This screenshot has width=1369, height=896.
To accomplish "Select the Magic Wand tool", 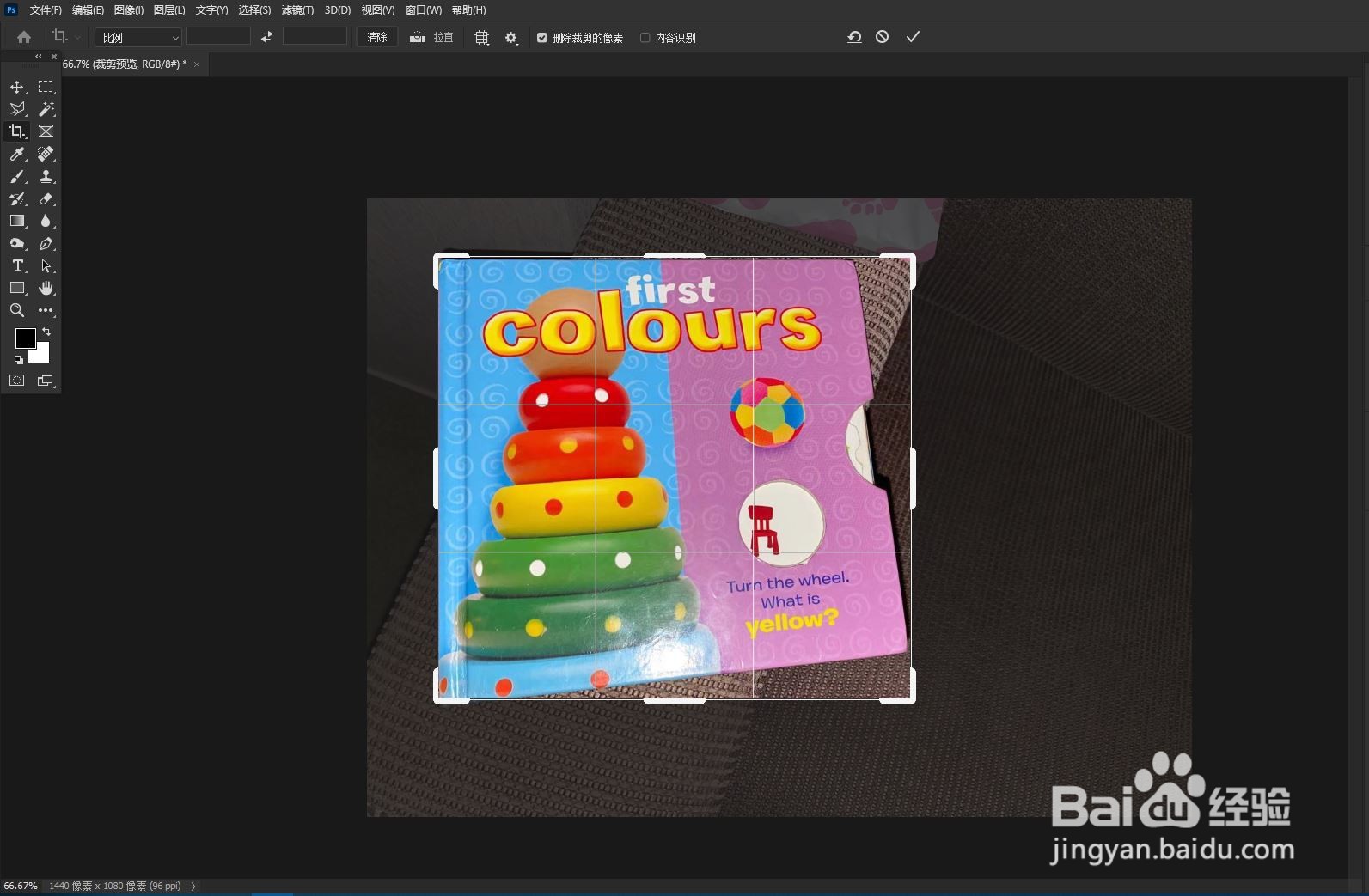I will coord(46,109).
